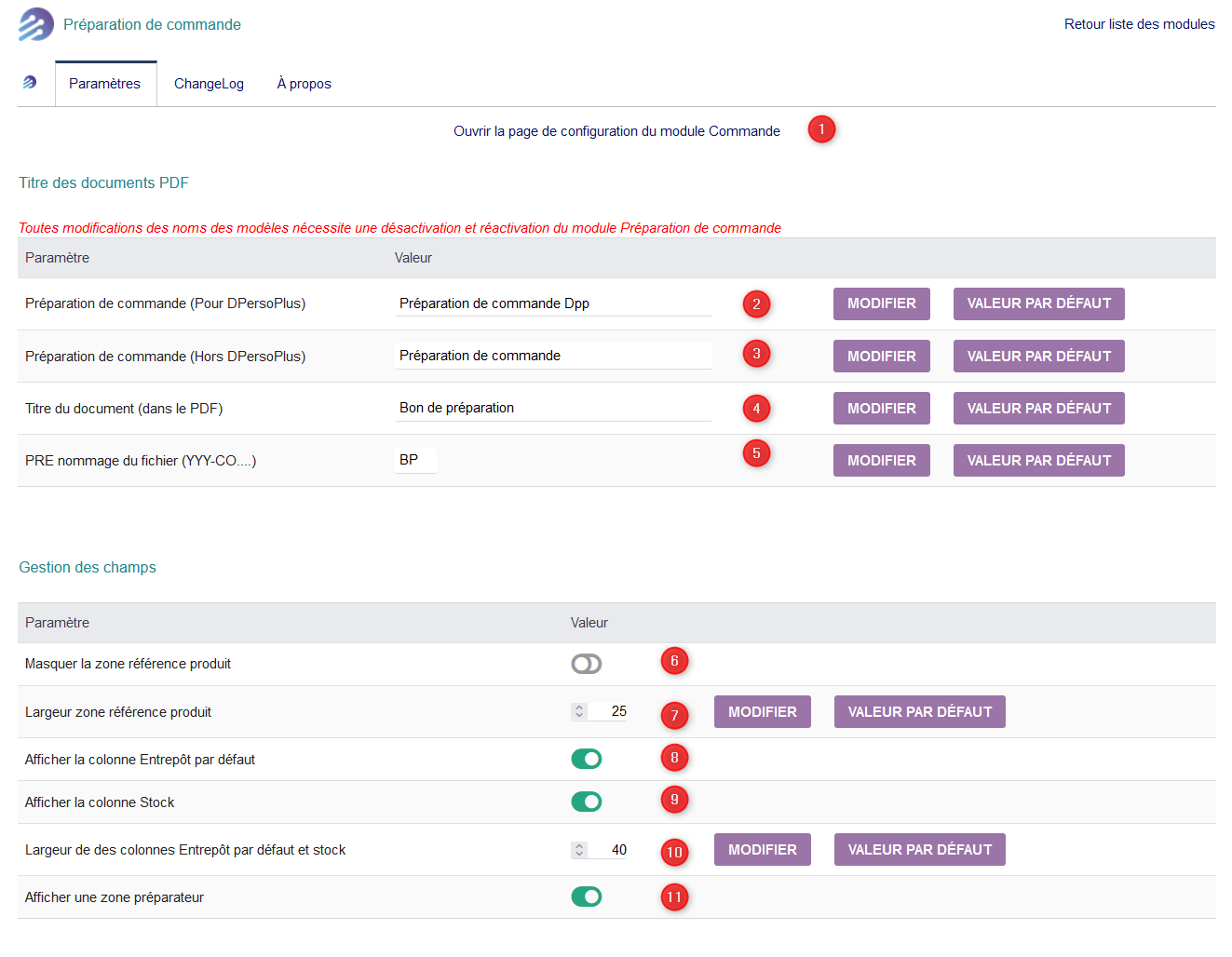Click red marker number 6
Image resolution: width=1232 pixels, height=957 pixels.
click(x=674, y=661)
